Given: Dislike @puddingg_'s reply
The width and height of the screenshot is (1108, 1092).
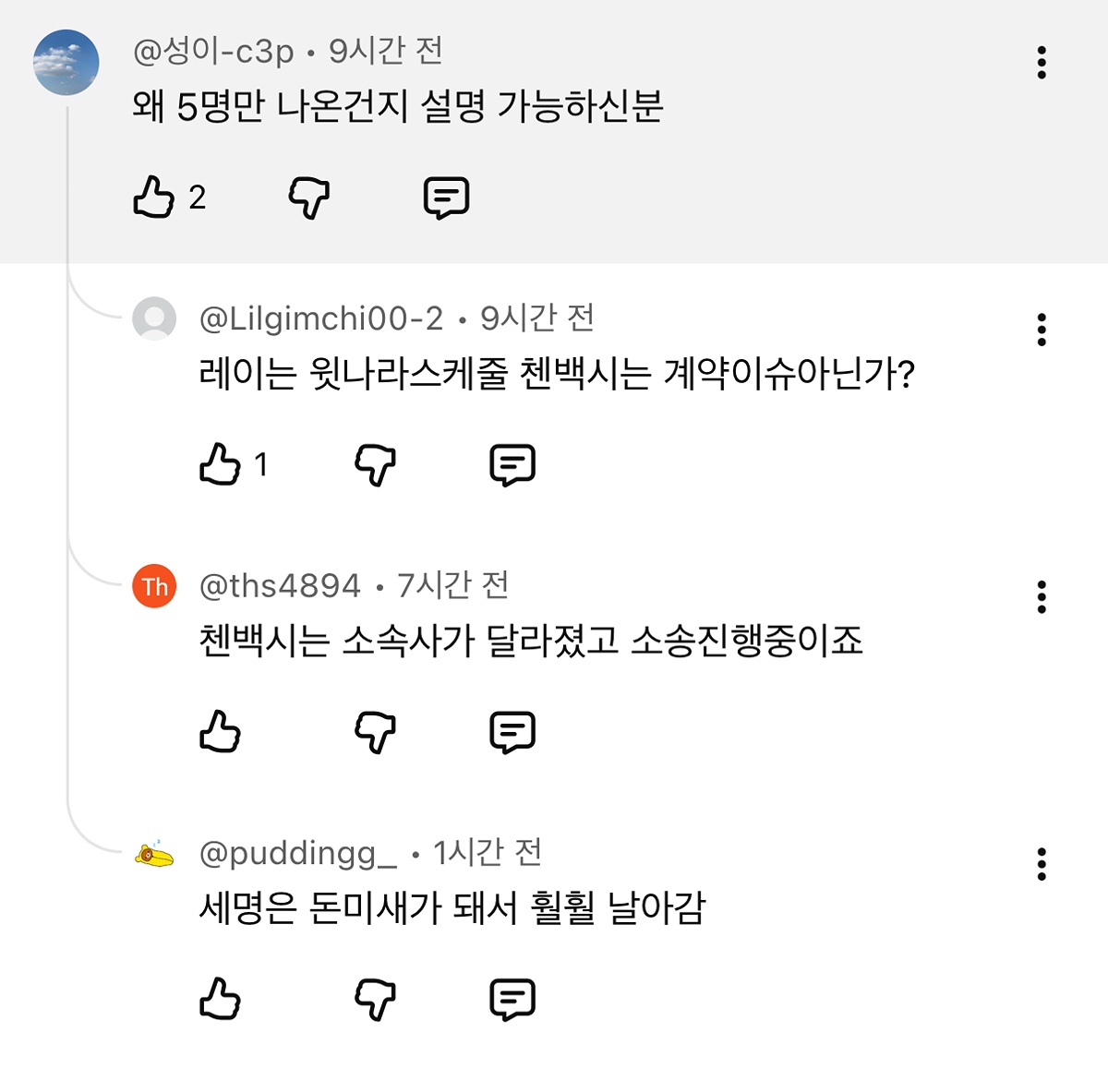Looking at the screenshot, I should (375, 999).
